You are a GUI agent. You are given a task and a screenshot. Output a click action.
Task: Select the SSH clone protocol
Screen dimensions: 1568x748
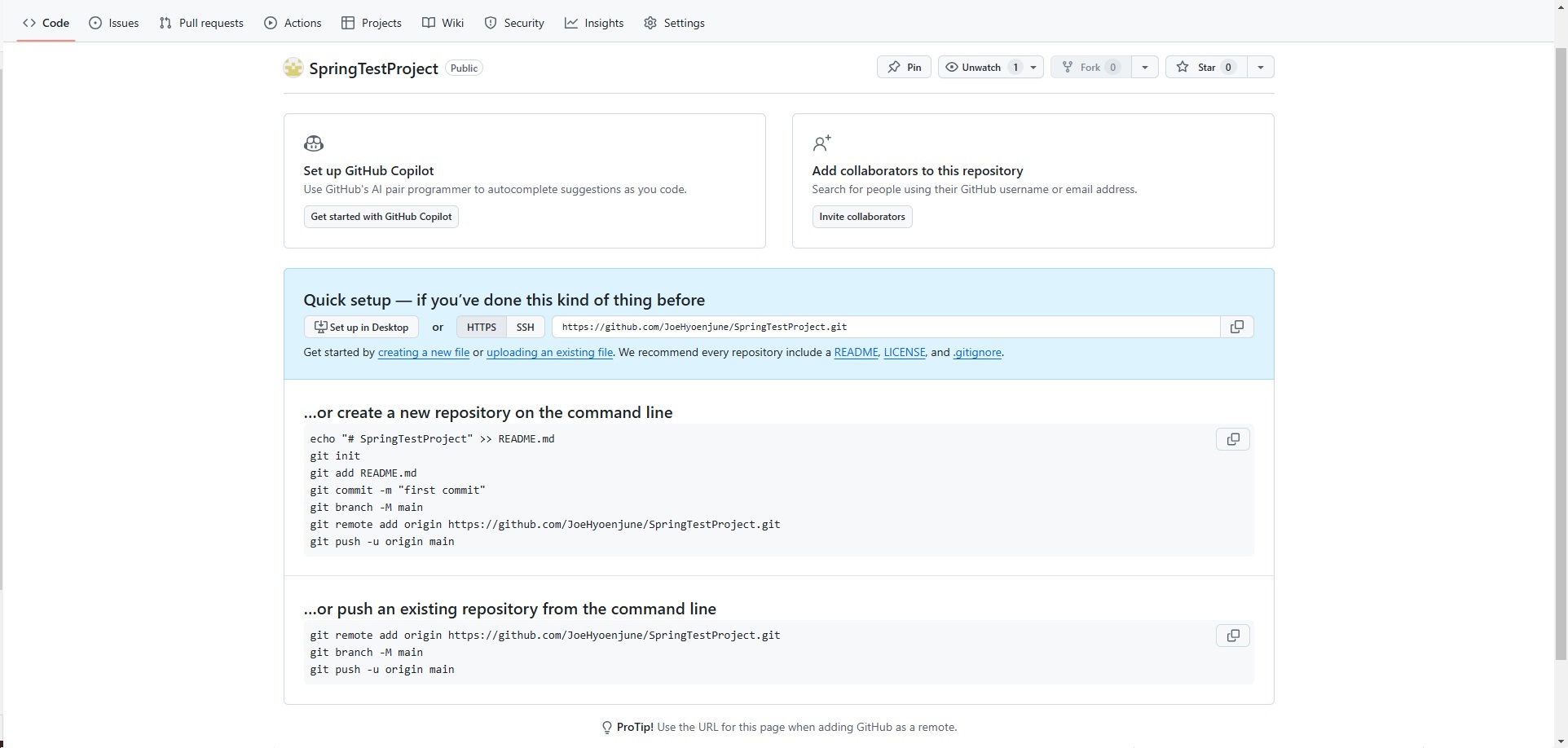pos(525,327)
